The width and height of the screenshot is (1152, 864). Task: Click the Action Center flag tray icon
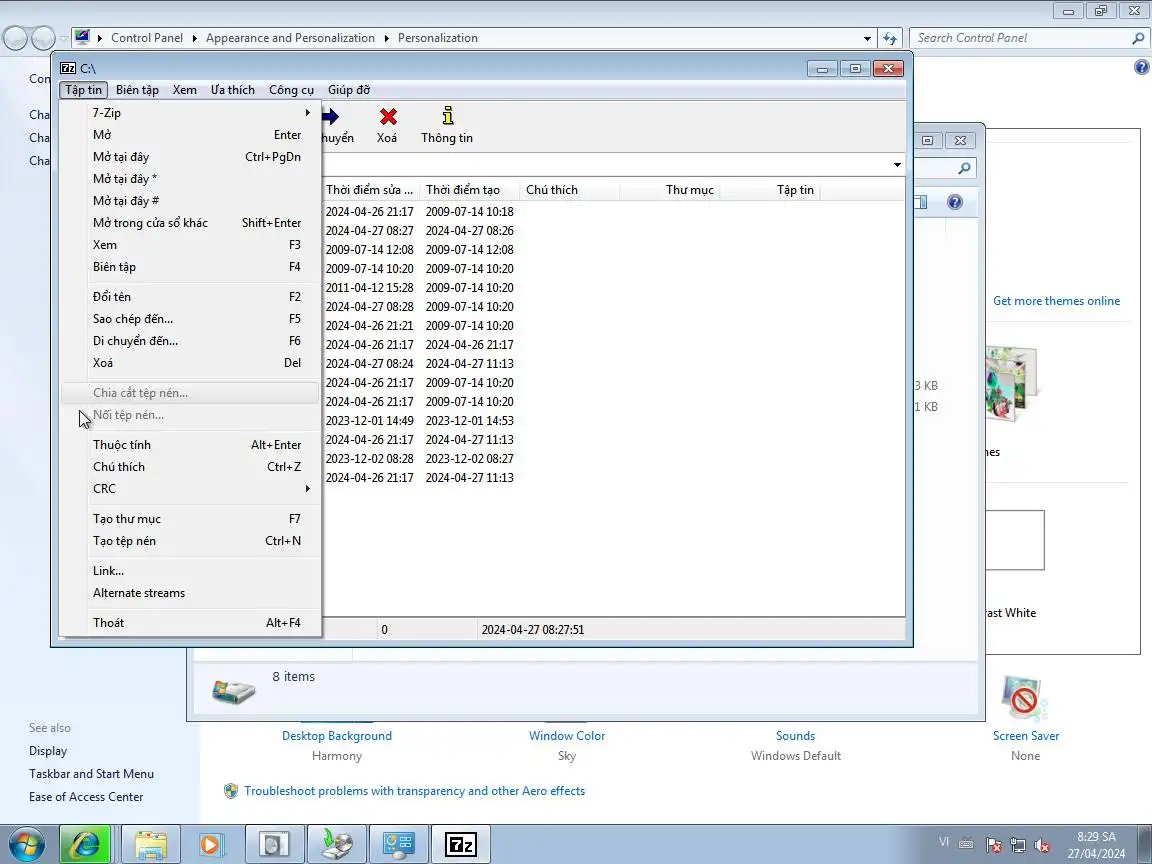(993, 845)
